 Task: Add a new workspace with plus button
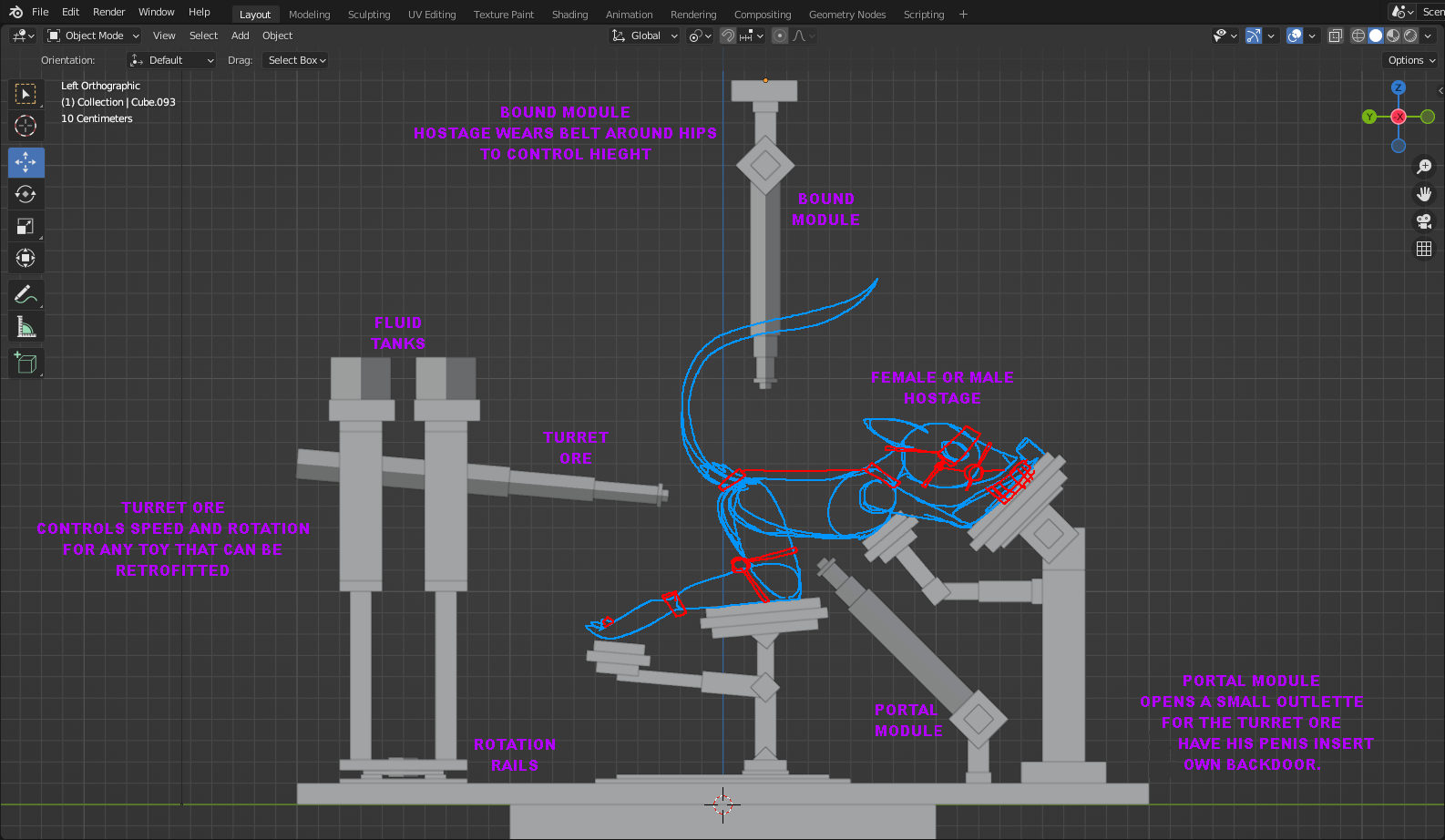tap(963, 15)
